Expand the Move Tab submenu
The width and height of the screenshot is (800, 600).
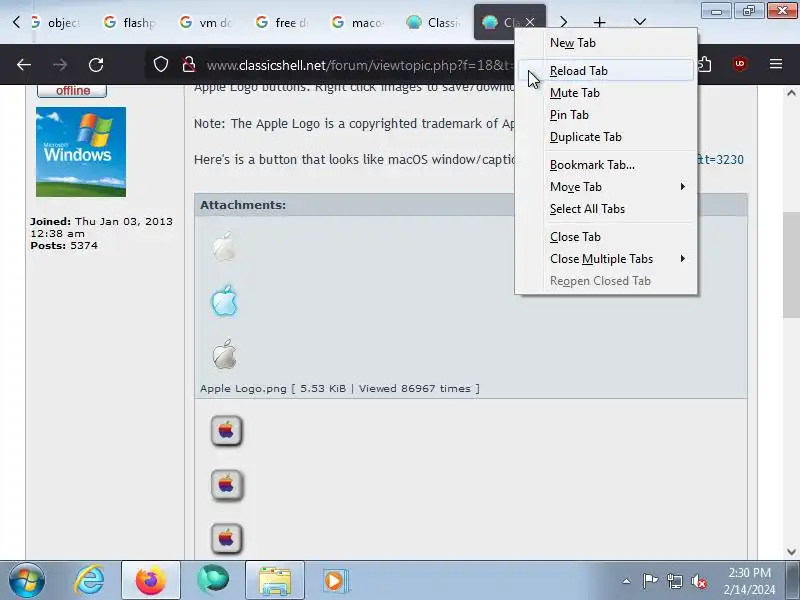tap(606, 187)
